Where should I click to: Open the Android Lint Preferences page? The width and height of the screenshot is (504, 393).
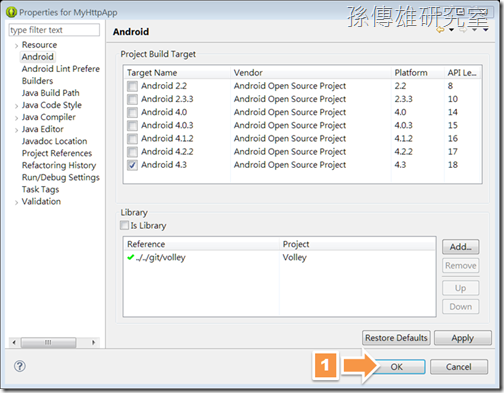coord(61,69)
